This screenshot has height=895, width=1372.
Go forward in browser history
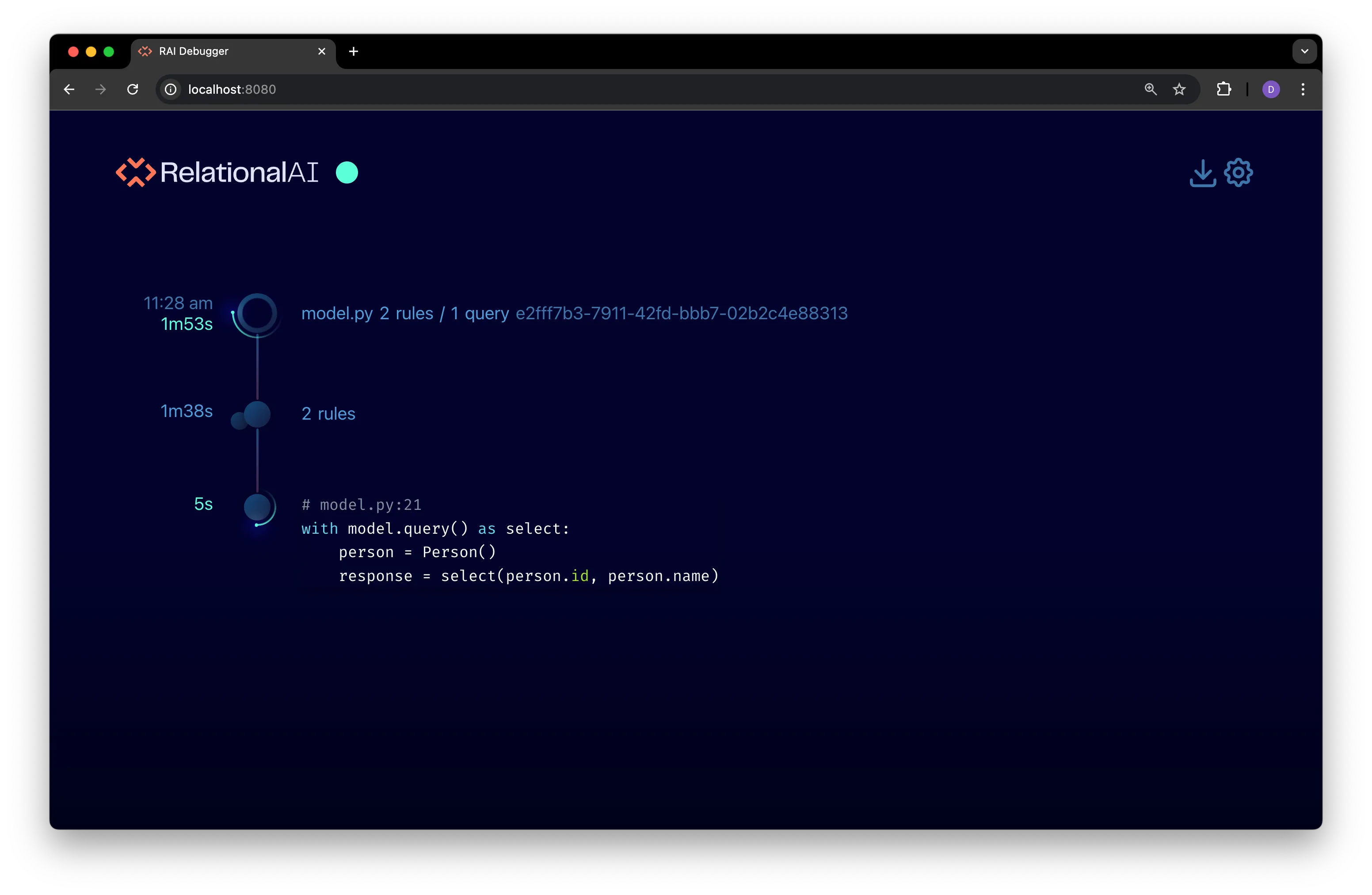coord(101,89)
